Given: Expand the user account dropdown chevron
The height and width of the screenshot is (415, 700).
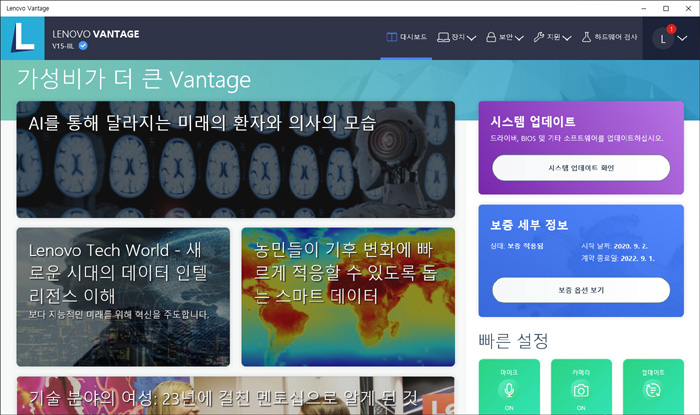Looking at the screenshot, I should tap(682, 38).
